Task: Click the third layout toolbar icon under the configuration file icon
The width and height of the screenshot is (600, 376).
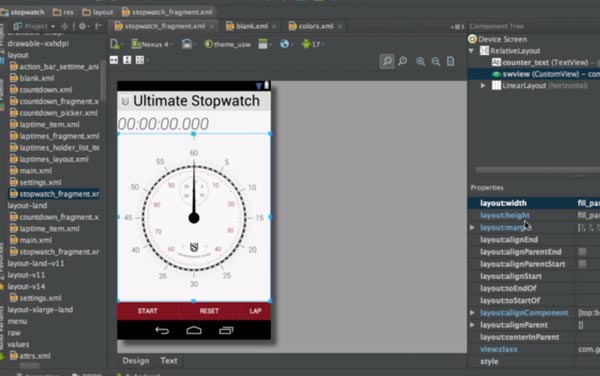Action: tap(140, 60)
